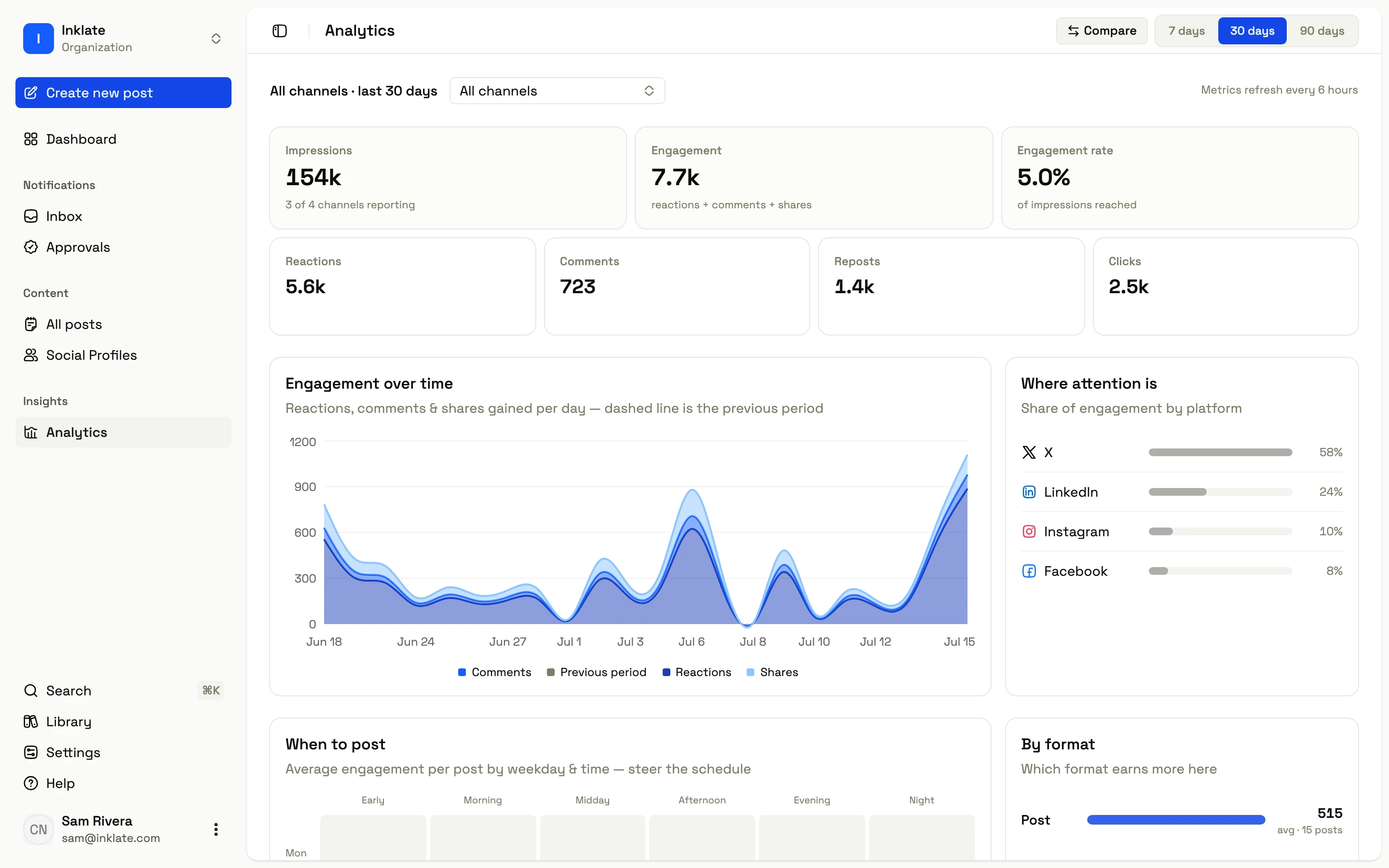Click the Post format blue bar
This screenshot has width=1389, height=868.
click(1176, 820)
